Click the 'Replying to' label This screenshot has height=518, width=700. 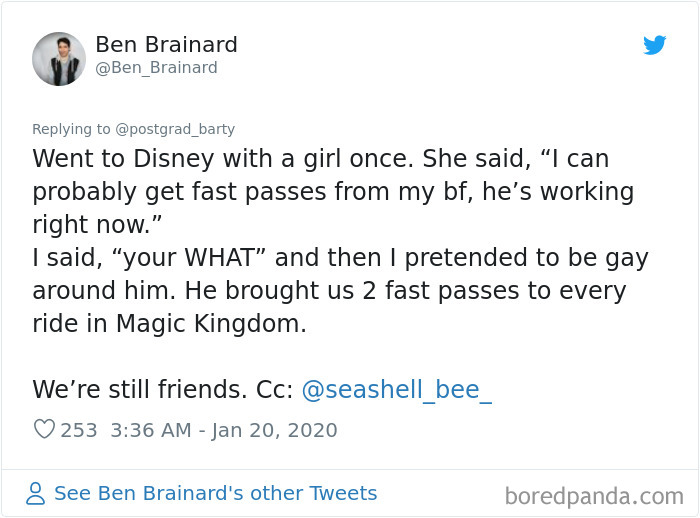click(x=71, y=129)
